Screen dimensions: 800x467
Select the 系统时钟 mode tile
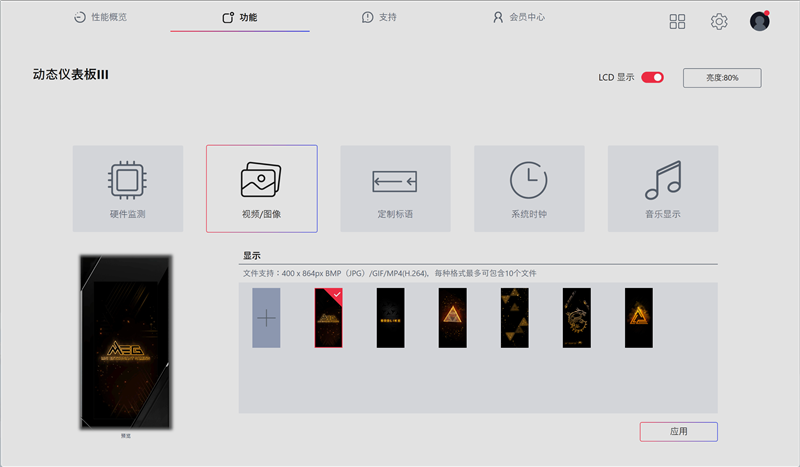point(529,189)
